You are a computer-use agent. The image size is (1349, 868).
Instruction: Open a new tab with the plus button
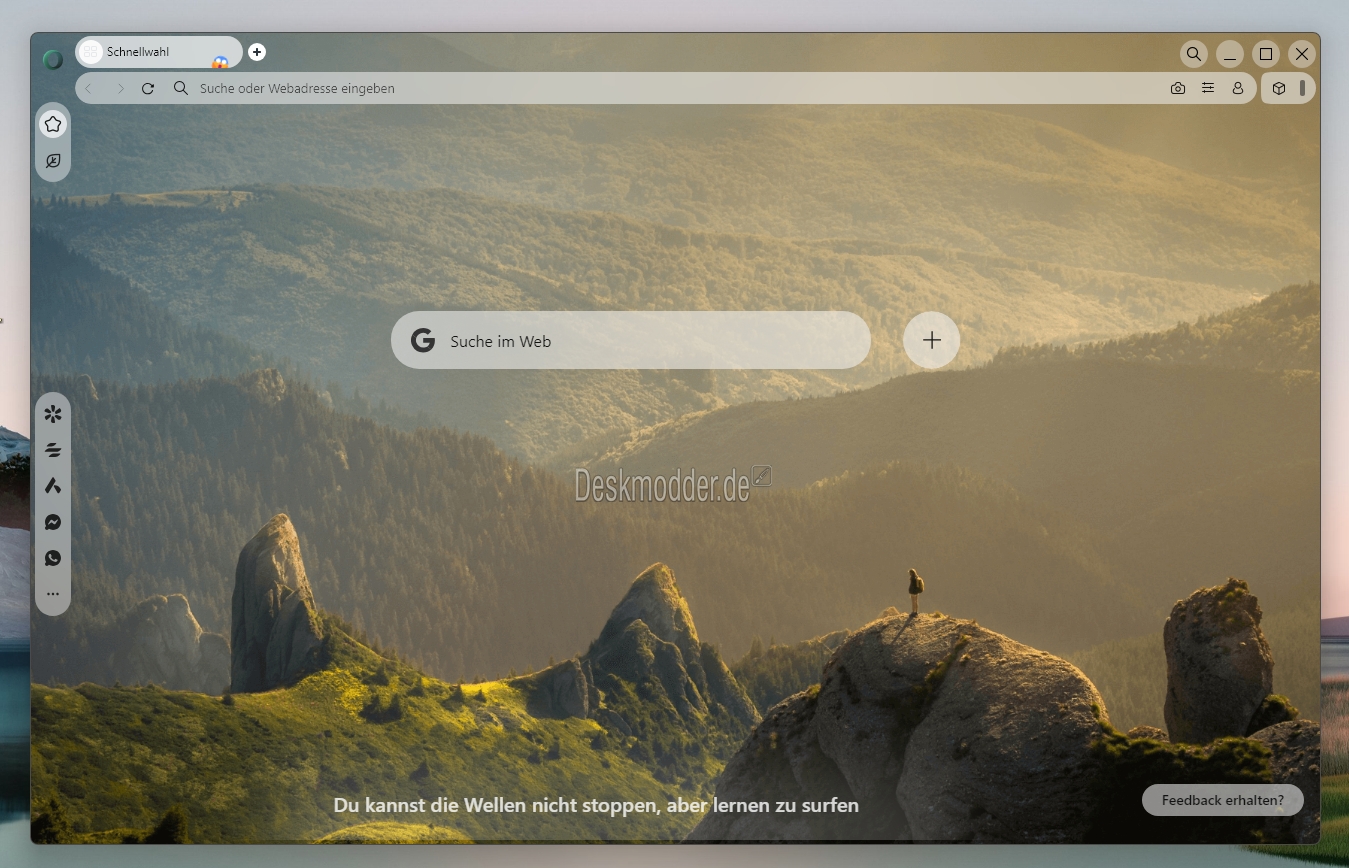pyautogui.click(x=257, y=52)
